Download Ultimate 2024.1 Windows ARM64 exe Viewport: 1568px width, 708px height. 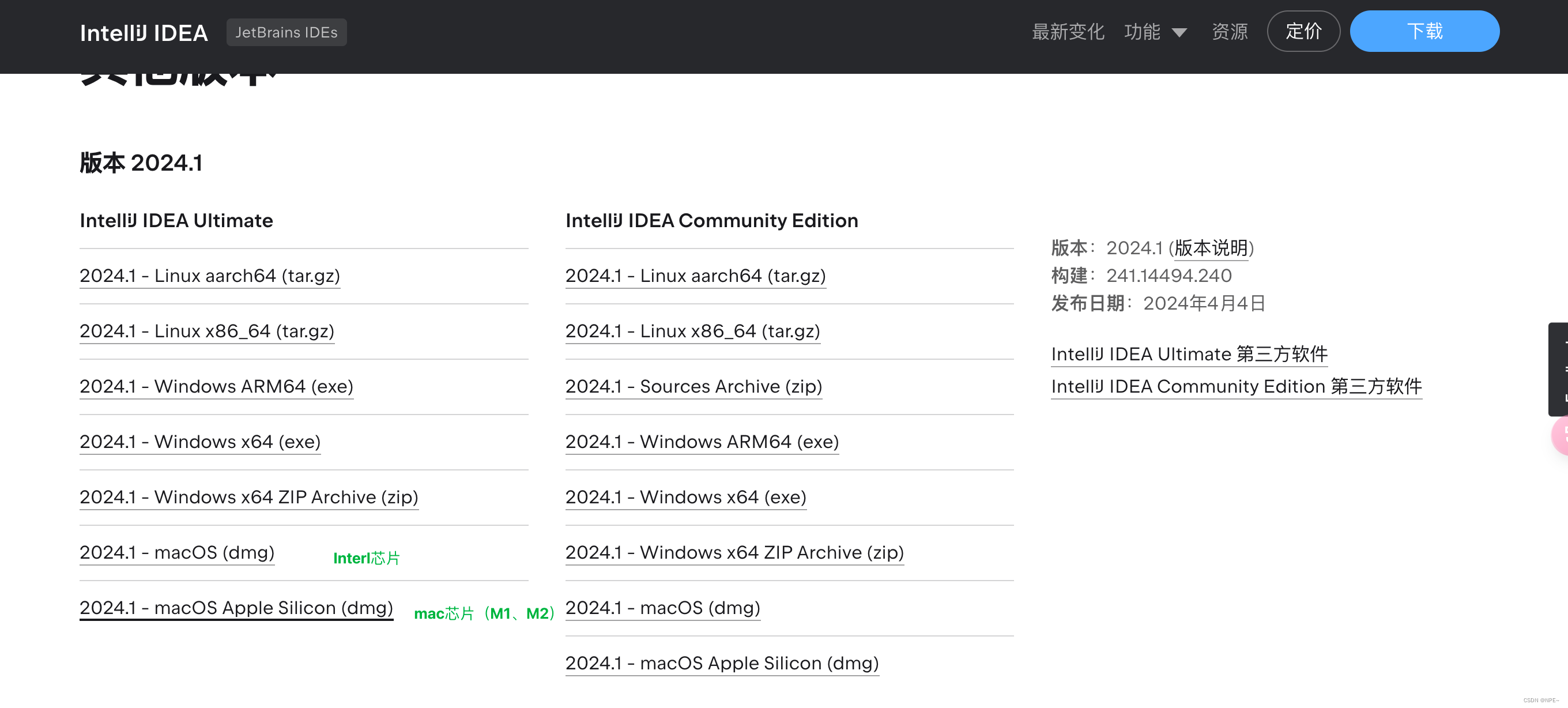pyautogui.click(x=217, y=386)
